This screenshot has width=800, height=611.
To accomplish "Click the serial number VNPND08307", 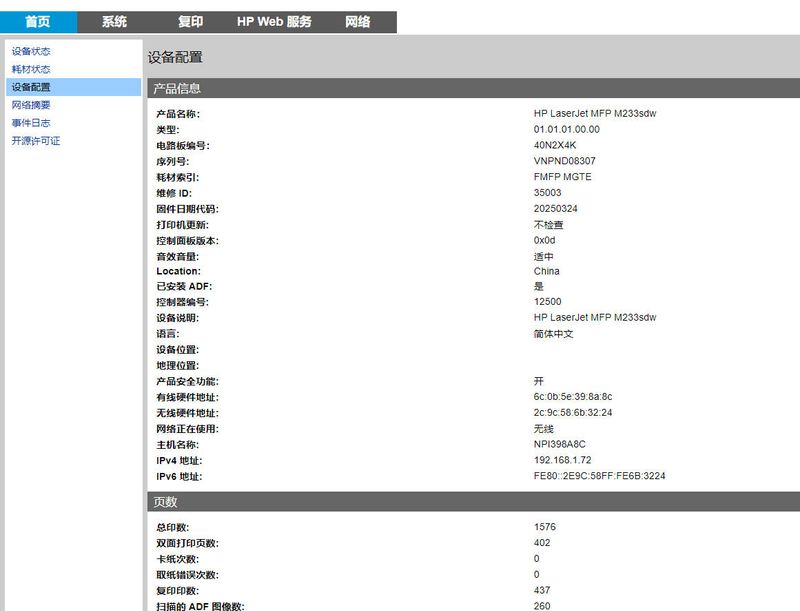I will pyautogui.click(x=564, y=161).
